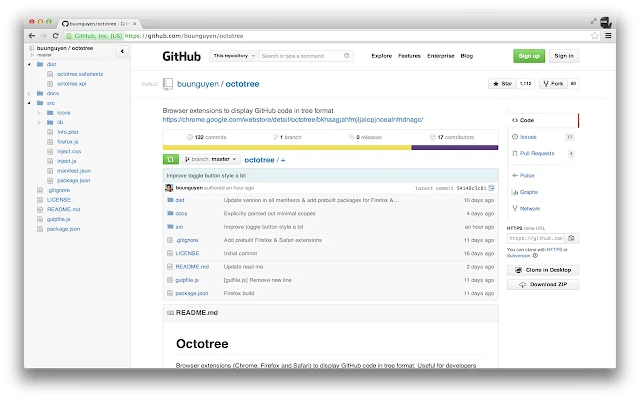Click the GitHub logo
Viewport: 640px width, 400px height.
[x=182, y=56]
